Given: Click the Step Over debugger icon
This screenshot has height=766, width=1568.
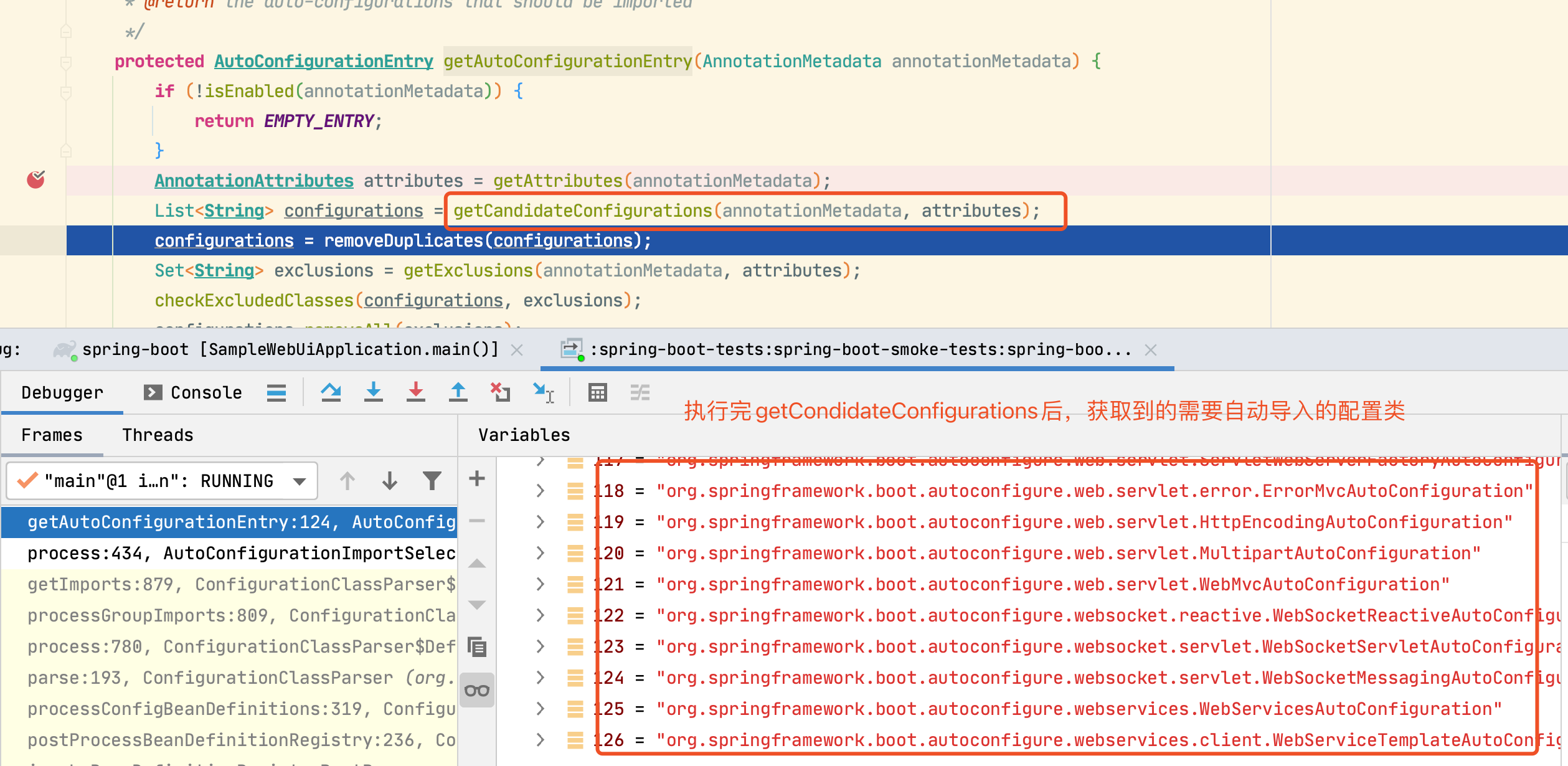Looking at the screenshot, I should [331, 392].
